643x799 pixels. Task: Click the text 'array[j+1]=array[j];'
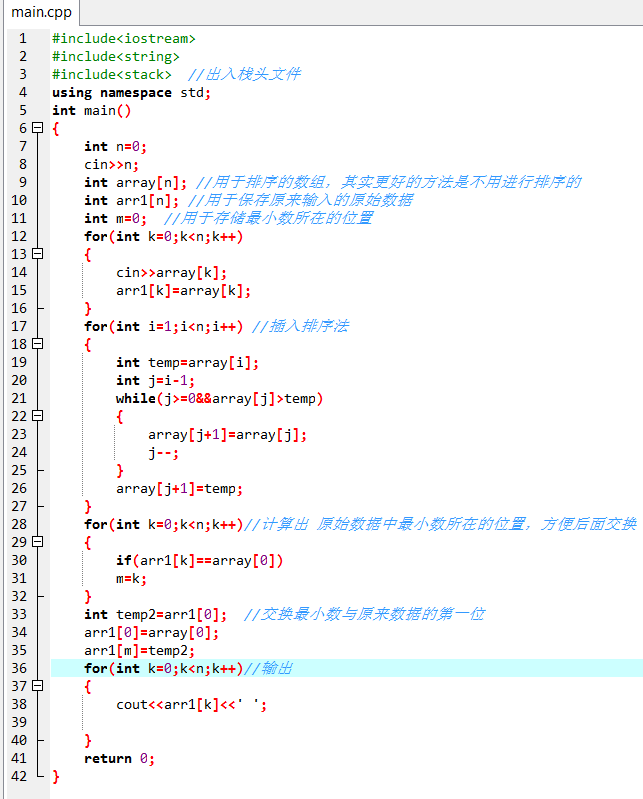228,435
